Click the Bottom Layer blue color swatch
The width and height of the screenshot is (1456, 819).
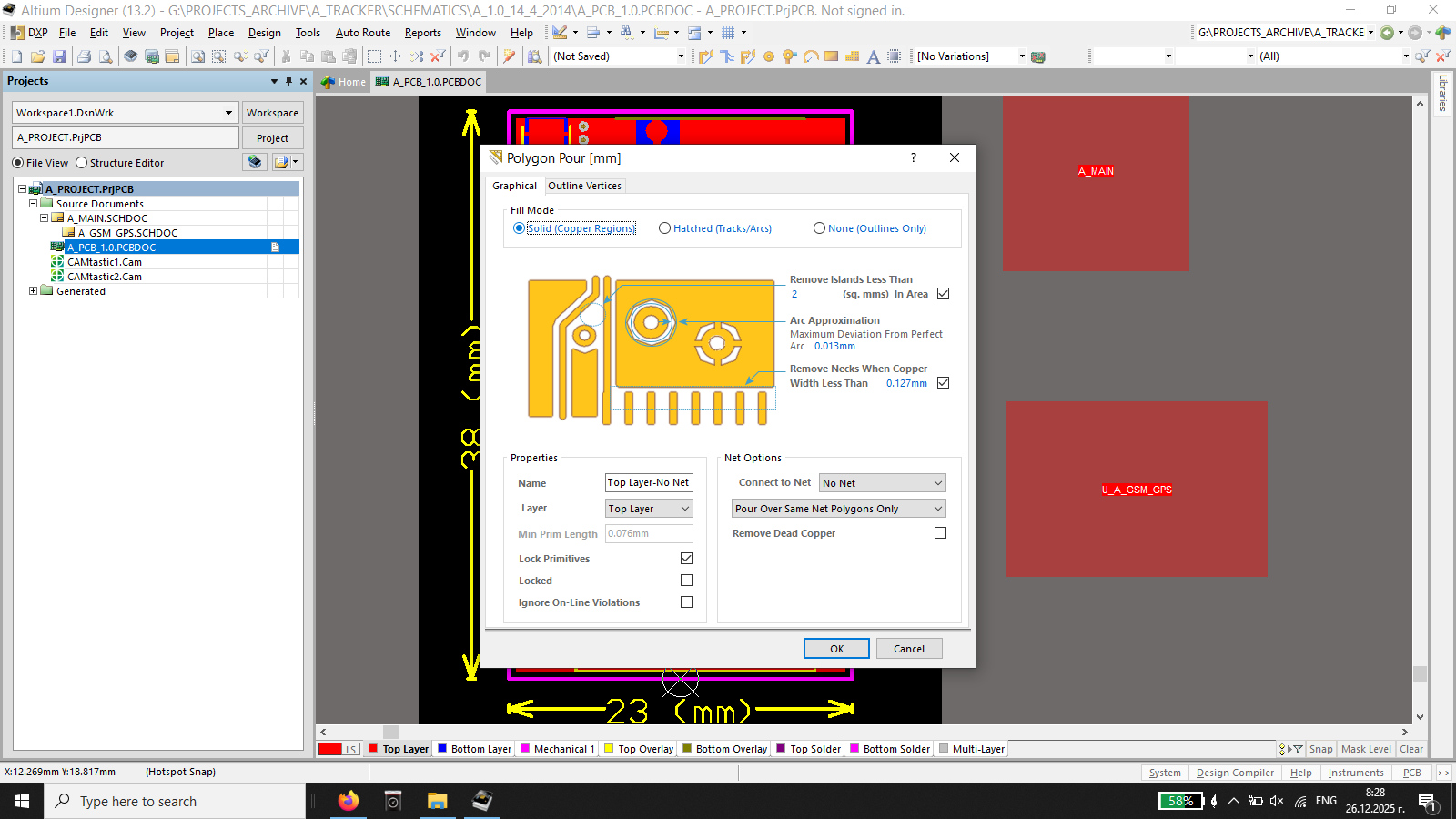[x=442, y=749]
